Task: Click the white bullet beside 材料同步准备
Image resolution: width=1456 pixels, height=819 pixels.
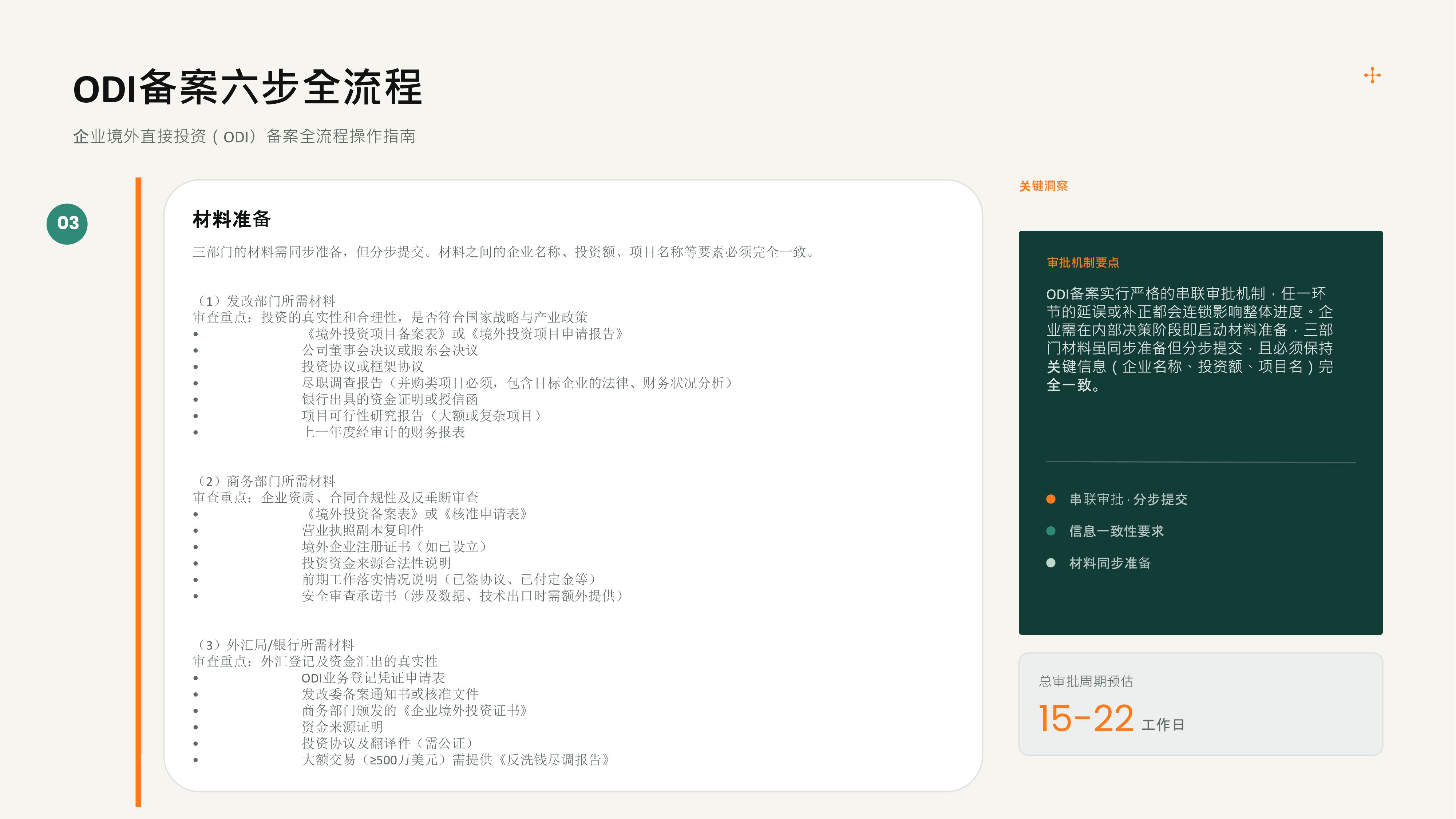Action: pyautogui.click(x=1051, y=563)
